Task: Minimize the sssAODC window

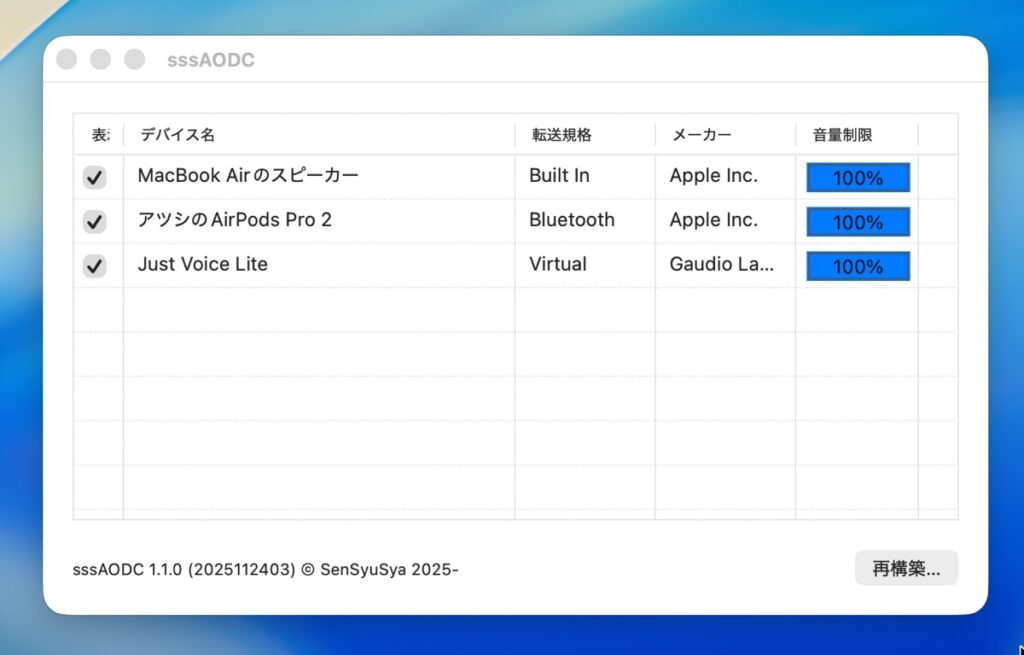Action: pyautogui.click(x=100, y=60)
